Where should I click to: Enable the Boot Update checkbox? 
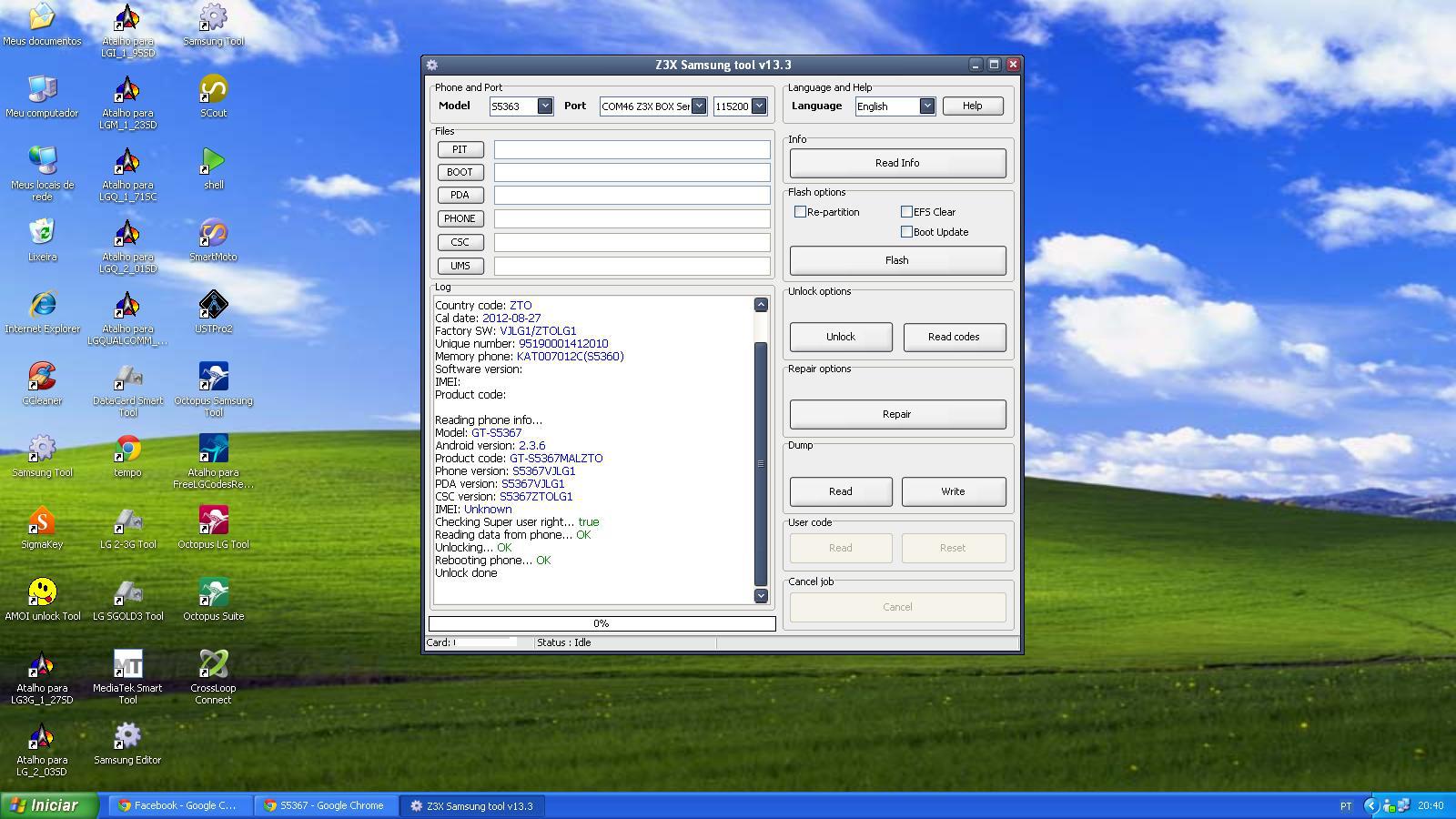(x=906, y=231)
